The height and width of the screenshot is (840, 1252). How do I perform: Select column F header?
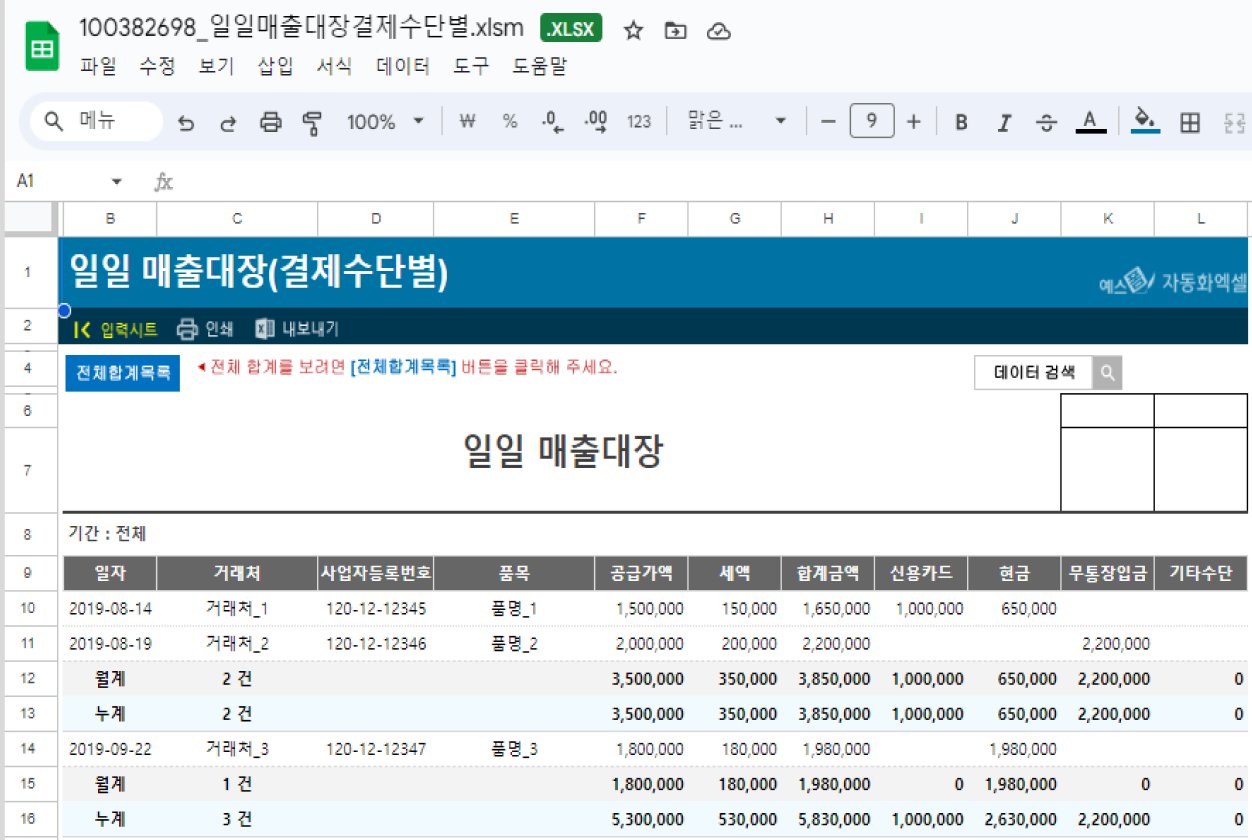click(641, 219)
